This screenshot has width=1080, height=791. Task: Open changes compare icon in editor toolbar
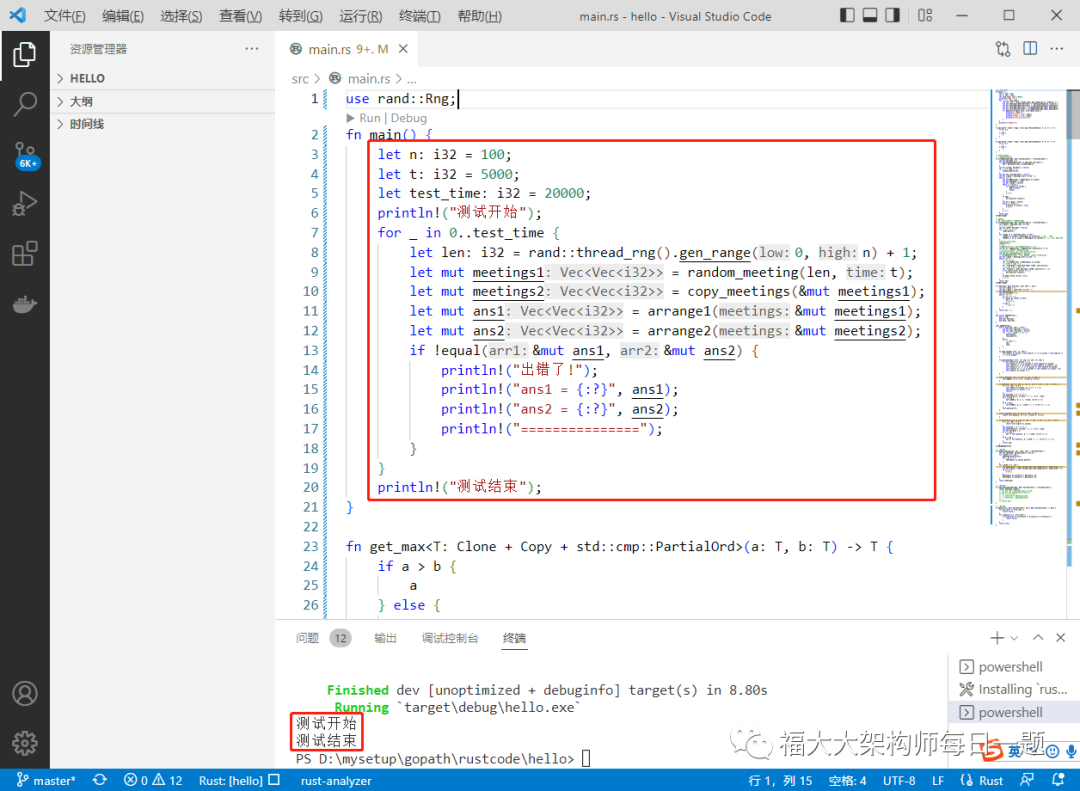(x=1003, y=49)
